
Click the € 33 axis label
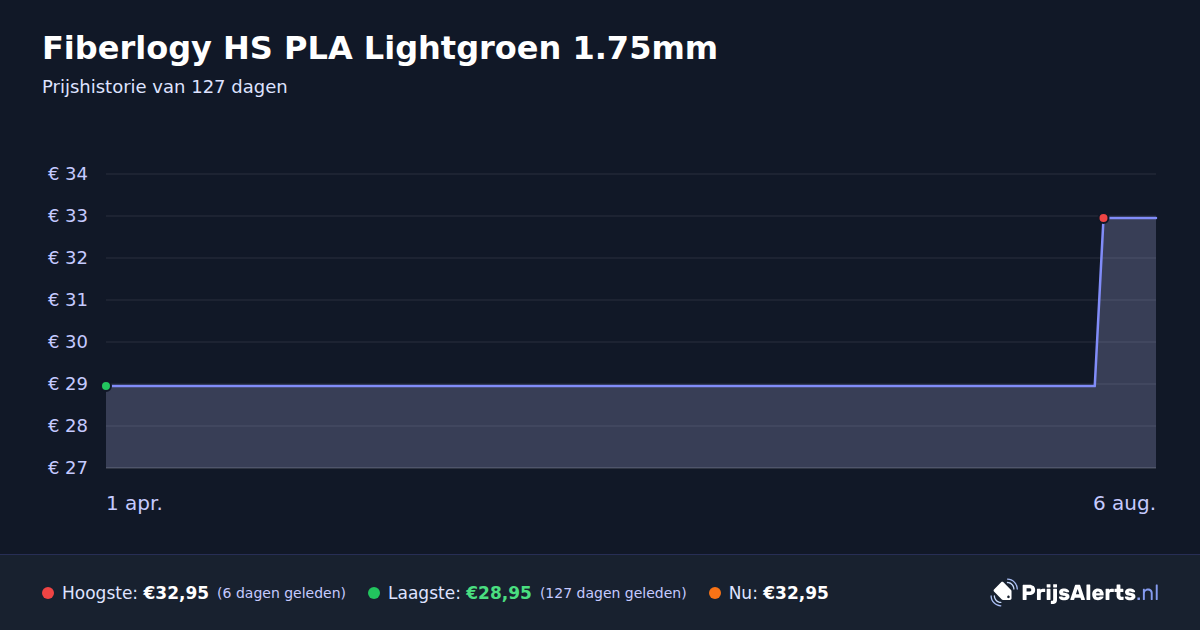point(68,216)
